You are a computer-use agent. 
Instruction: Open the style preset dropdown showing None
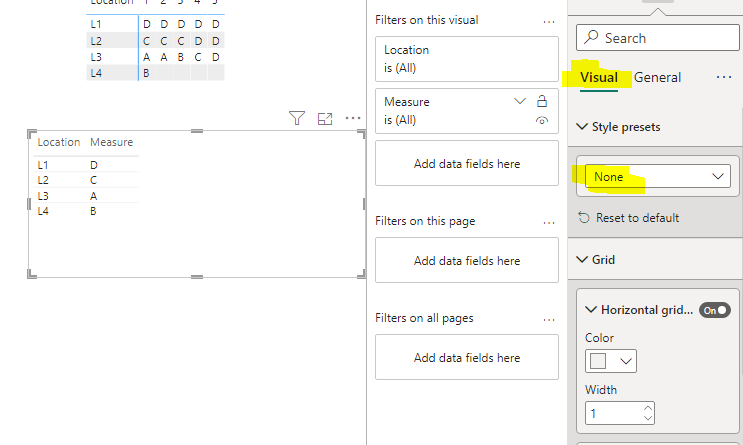pos(658,176)
